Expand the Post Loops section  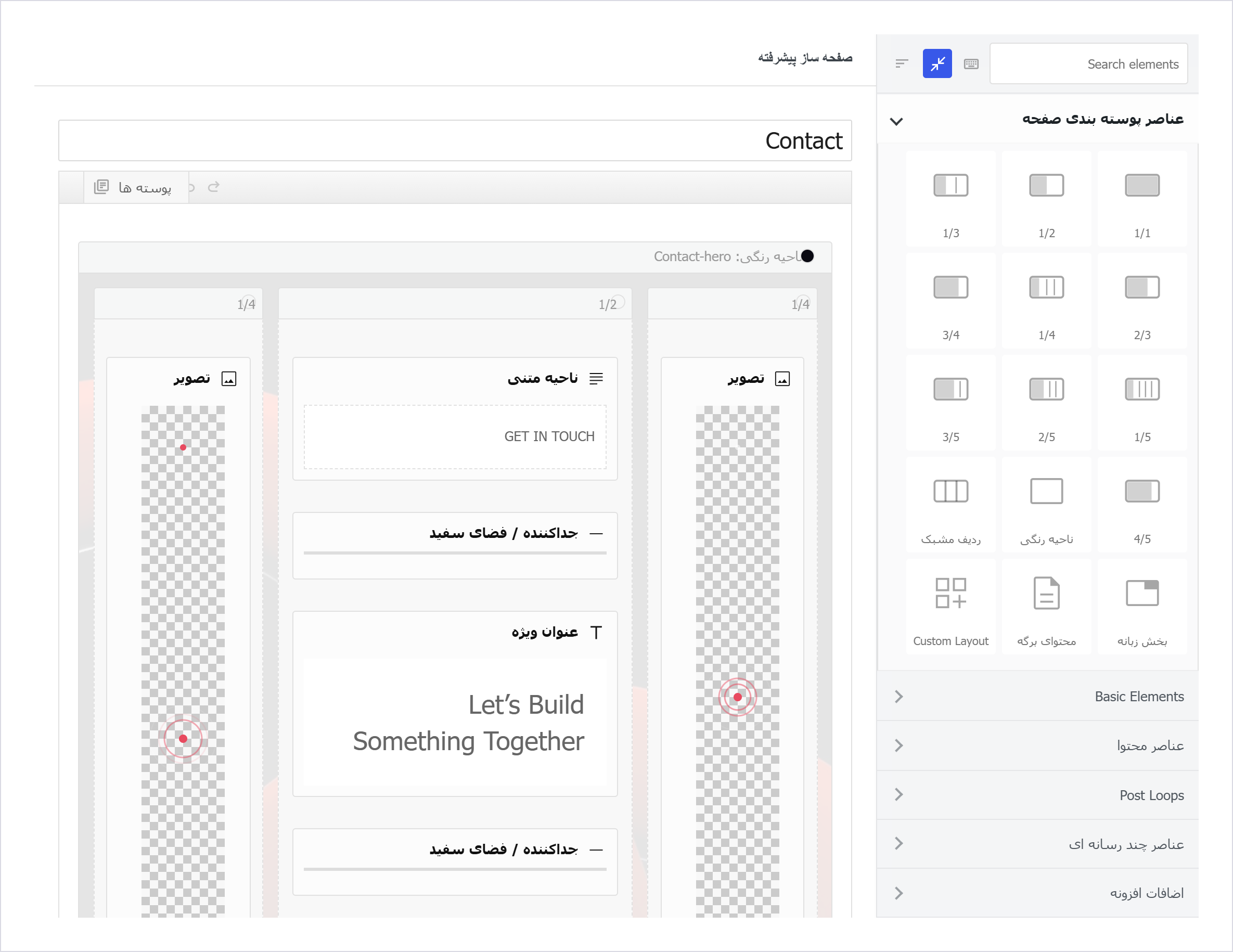(x=1037, y=795)
